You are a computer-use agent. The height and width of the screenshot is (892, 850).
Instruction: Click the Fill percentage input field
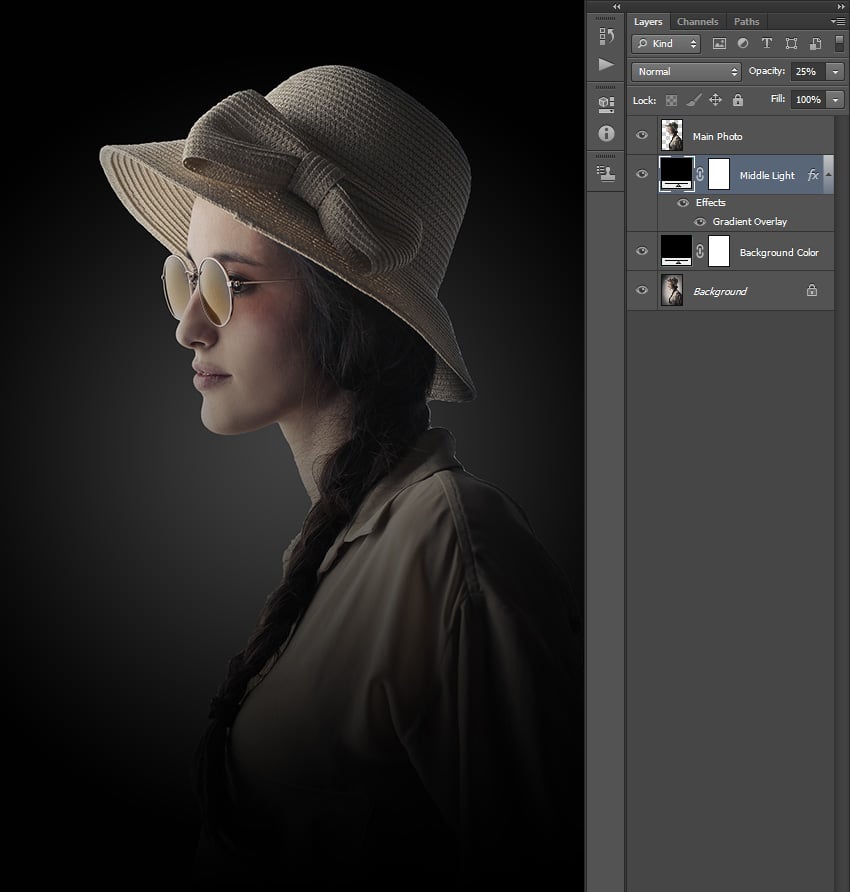(807, 100)
